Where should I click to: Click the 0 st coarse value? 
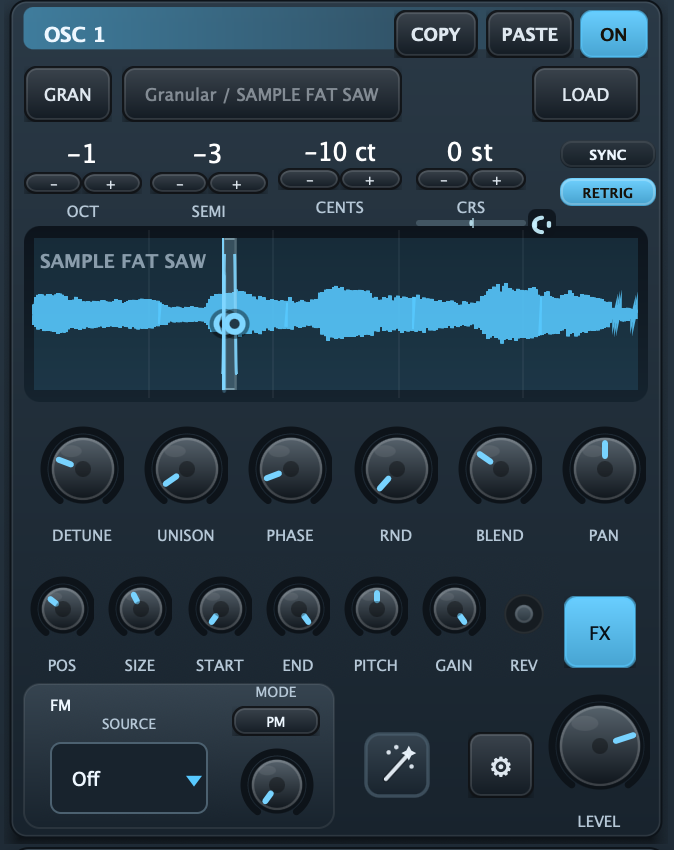point(470,152)
